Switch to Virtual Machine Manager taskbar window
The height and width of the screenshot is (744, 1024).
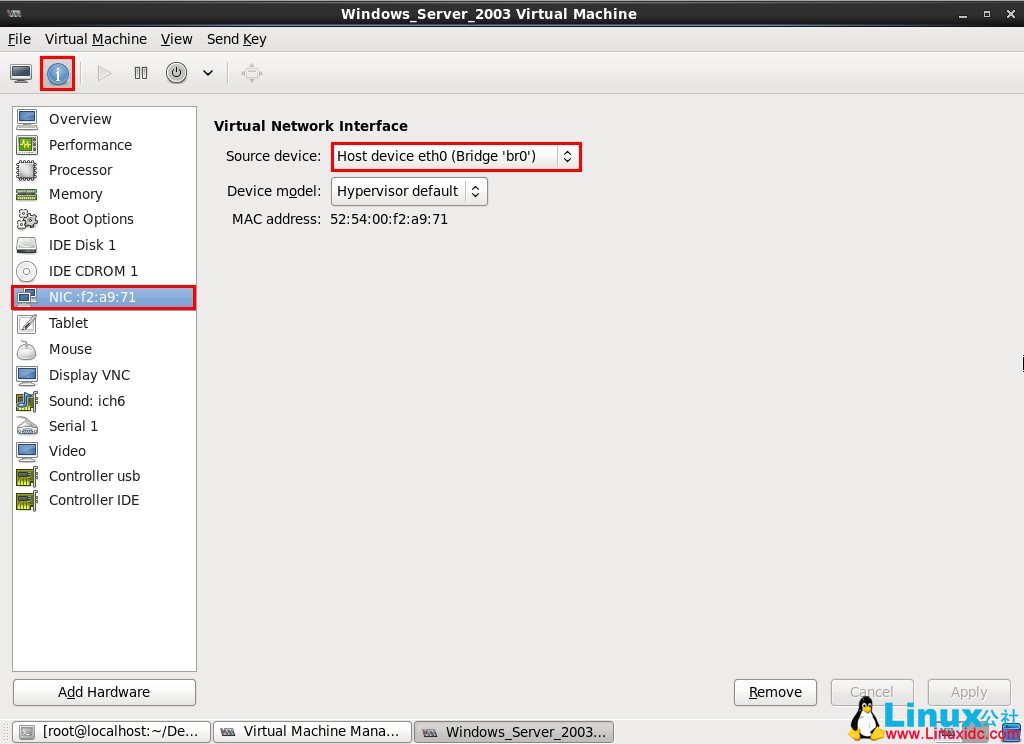coord(312,732)
